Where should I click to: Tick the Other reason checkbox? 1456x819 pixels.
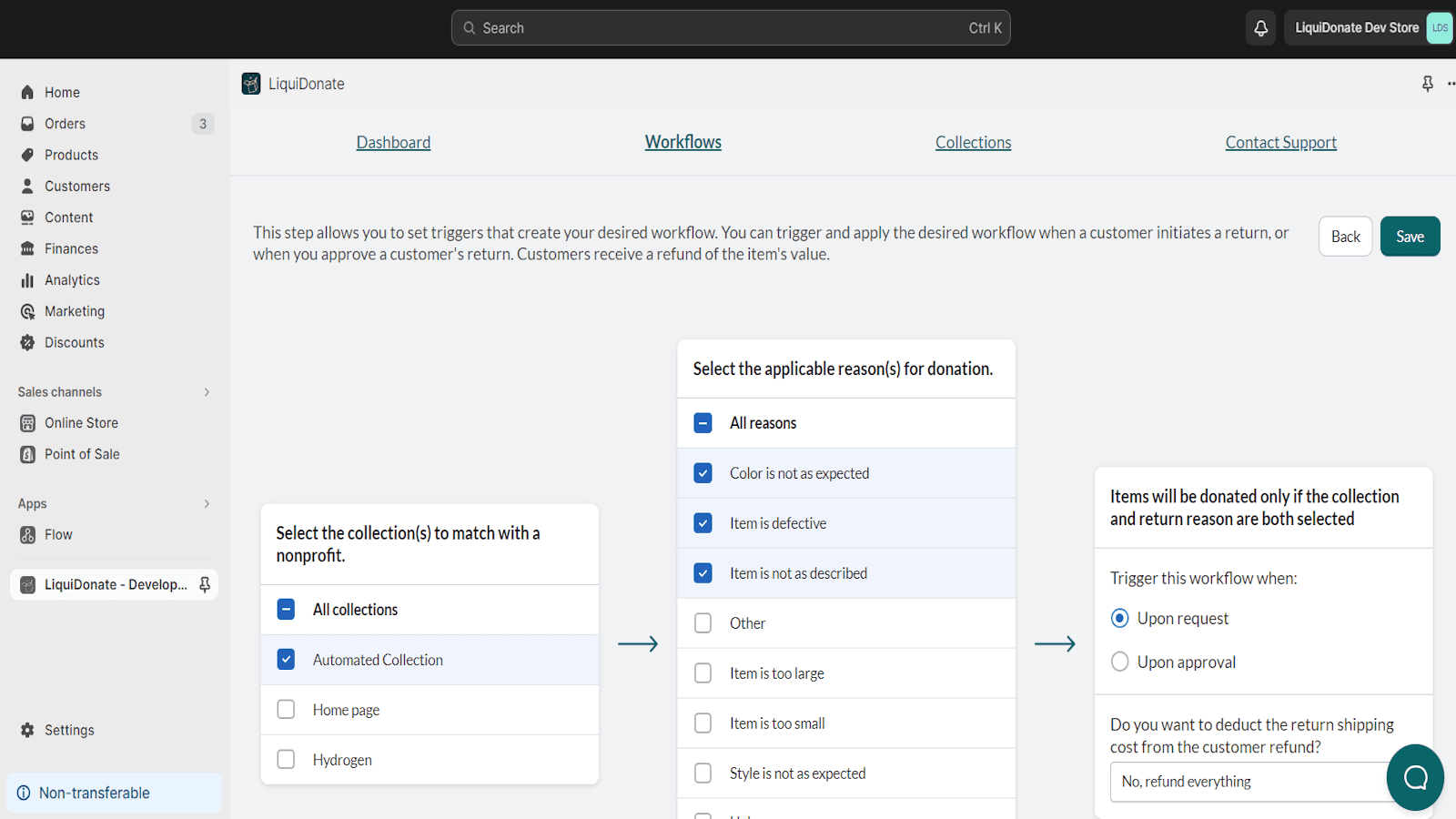point(703,623)
